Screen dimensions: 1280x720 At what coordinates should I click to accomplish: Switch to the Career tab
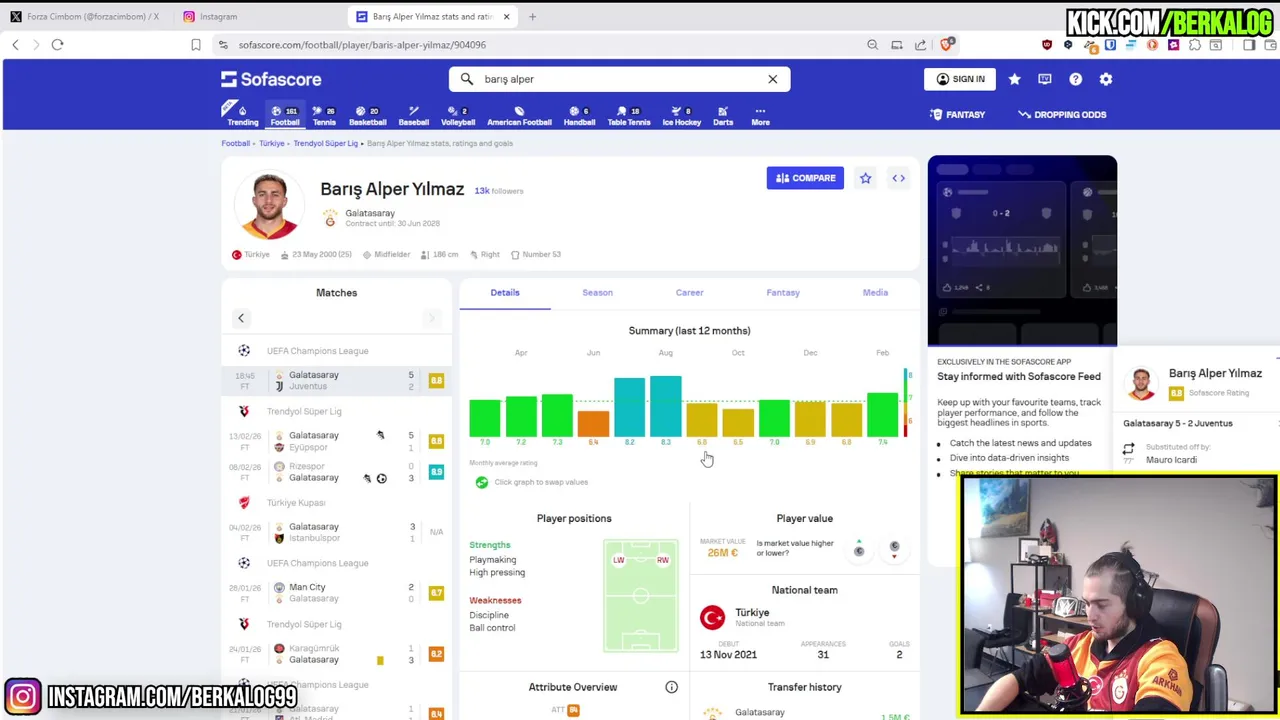pos(689,293)
